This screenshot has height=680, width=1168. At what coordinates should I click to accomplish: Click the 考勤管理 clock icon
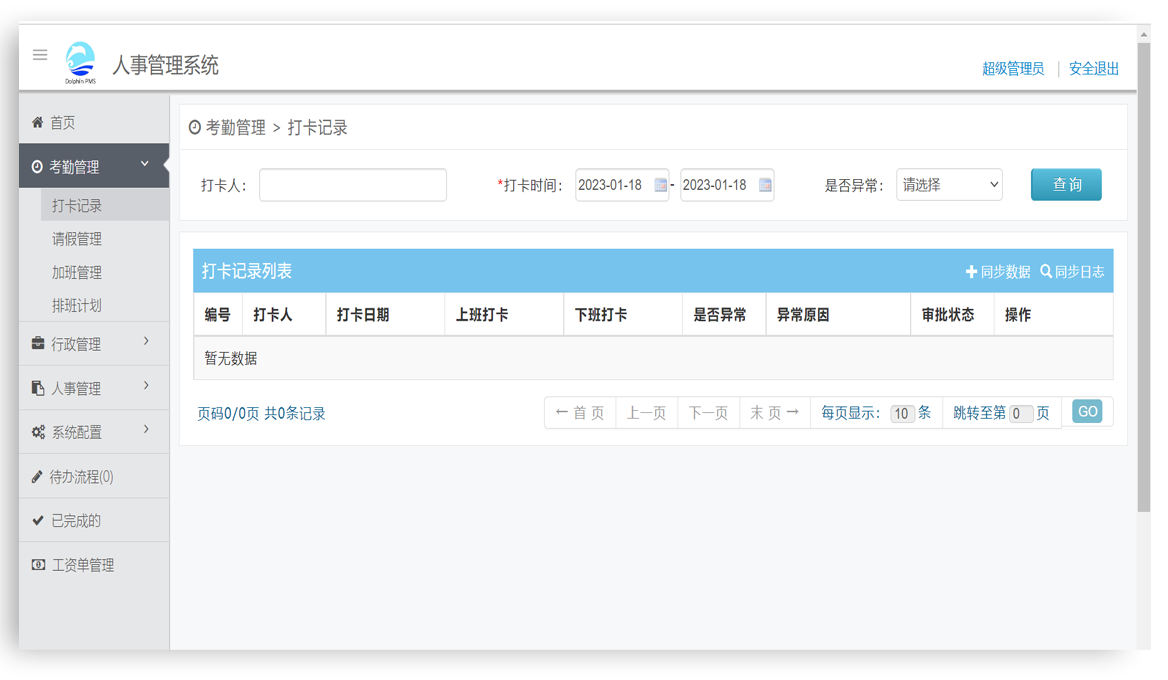(x=36, y=166)
